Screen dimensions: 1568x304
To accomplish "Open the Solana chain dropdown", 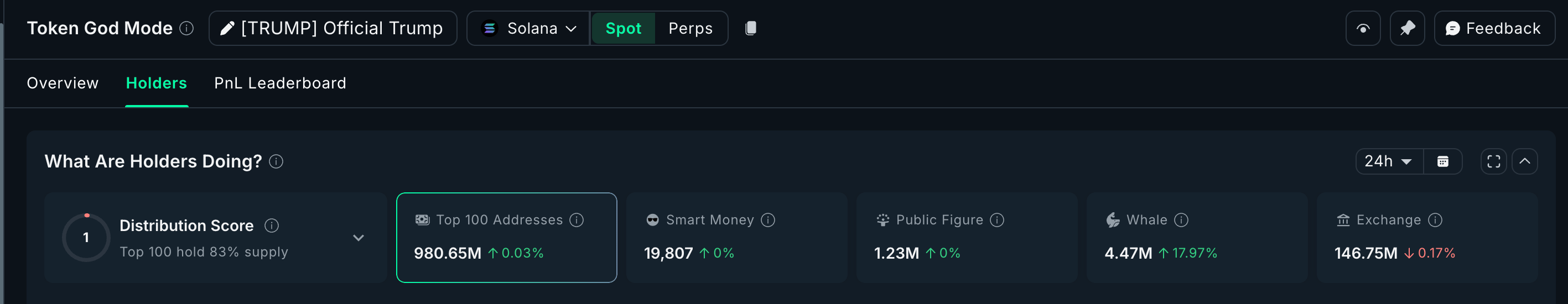I will coord(528,28).
